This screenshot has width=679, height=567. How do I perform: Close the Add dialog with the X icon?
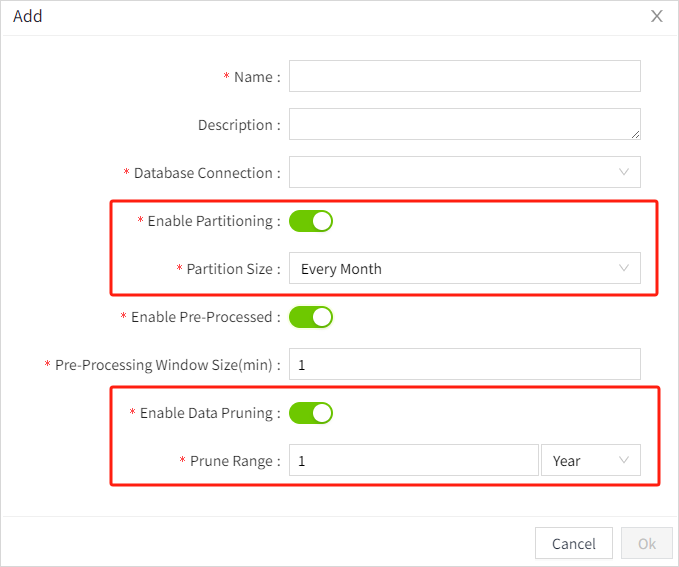click(657, 16)
